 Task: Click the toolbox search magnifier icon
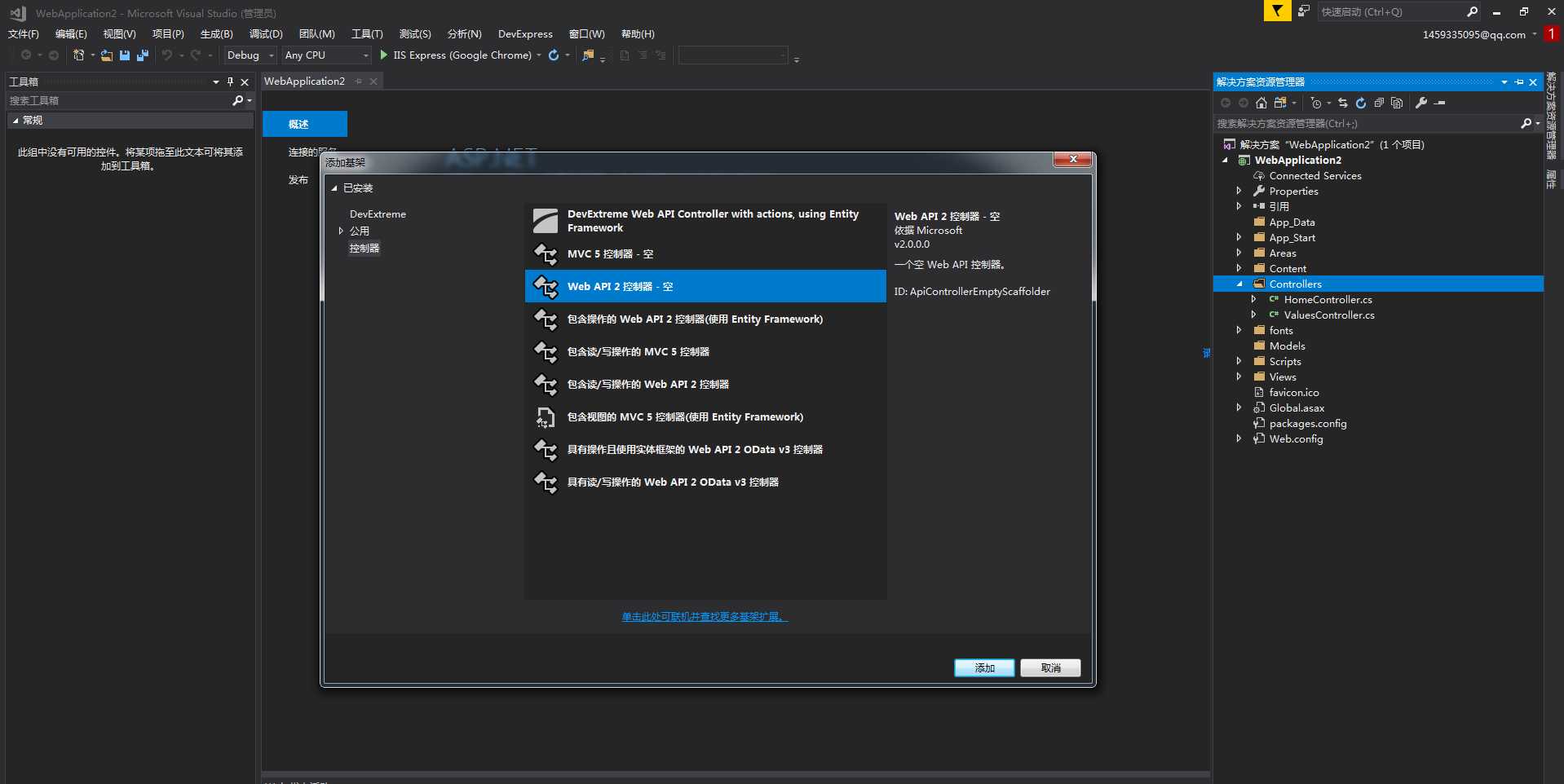point(237,100)
